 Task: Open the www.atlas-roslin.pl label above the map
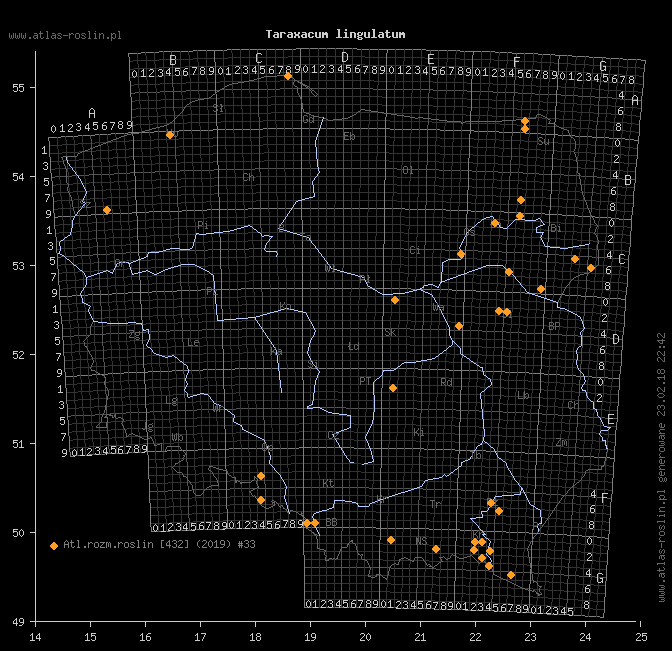65,36
